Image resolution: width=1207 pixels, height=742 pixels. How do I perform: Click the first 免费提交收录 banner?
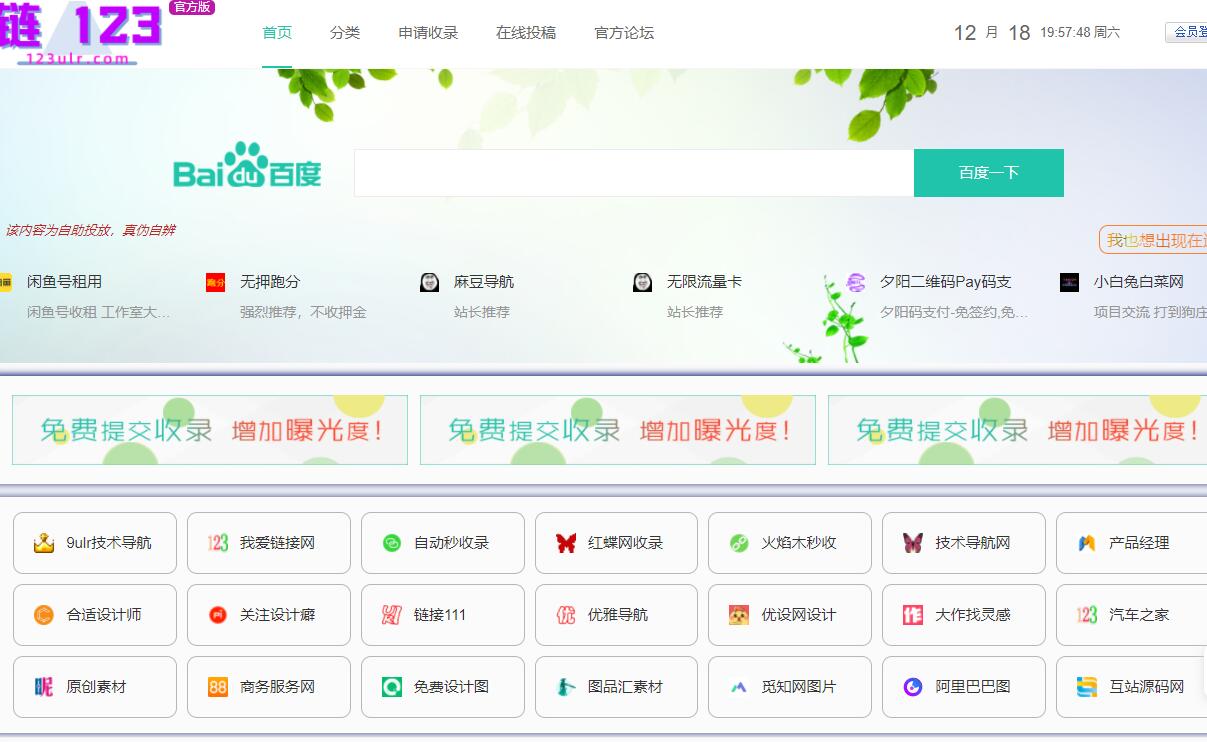pyautogui.click(x=210, y=430)
